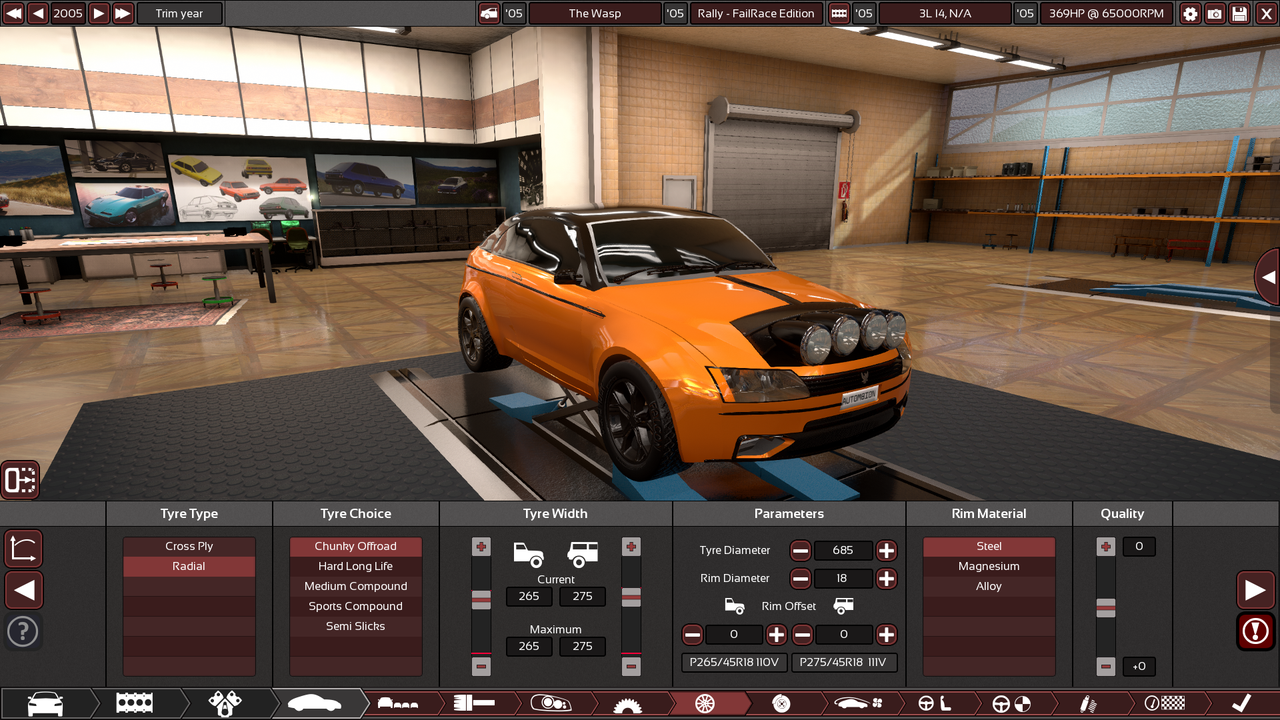
Task: Jump to the first trim year
Action: pyautogui.click(x=13, y=14)
